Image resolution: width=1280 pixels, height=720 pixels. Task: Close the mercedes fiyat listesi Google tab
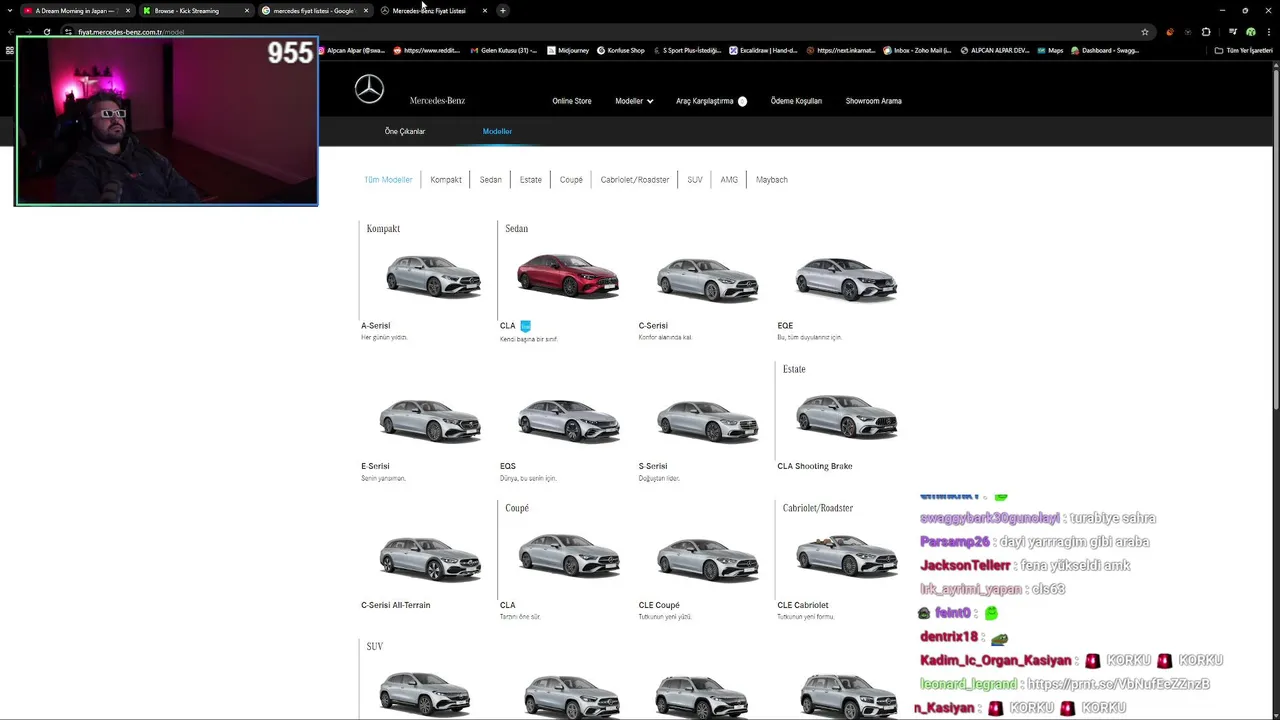point(366,11)
